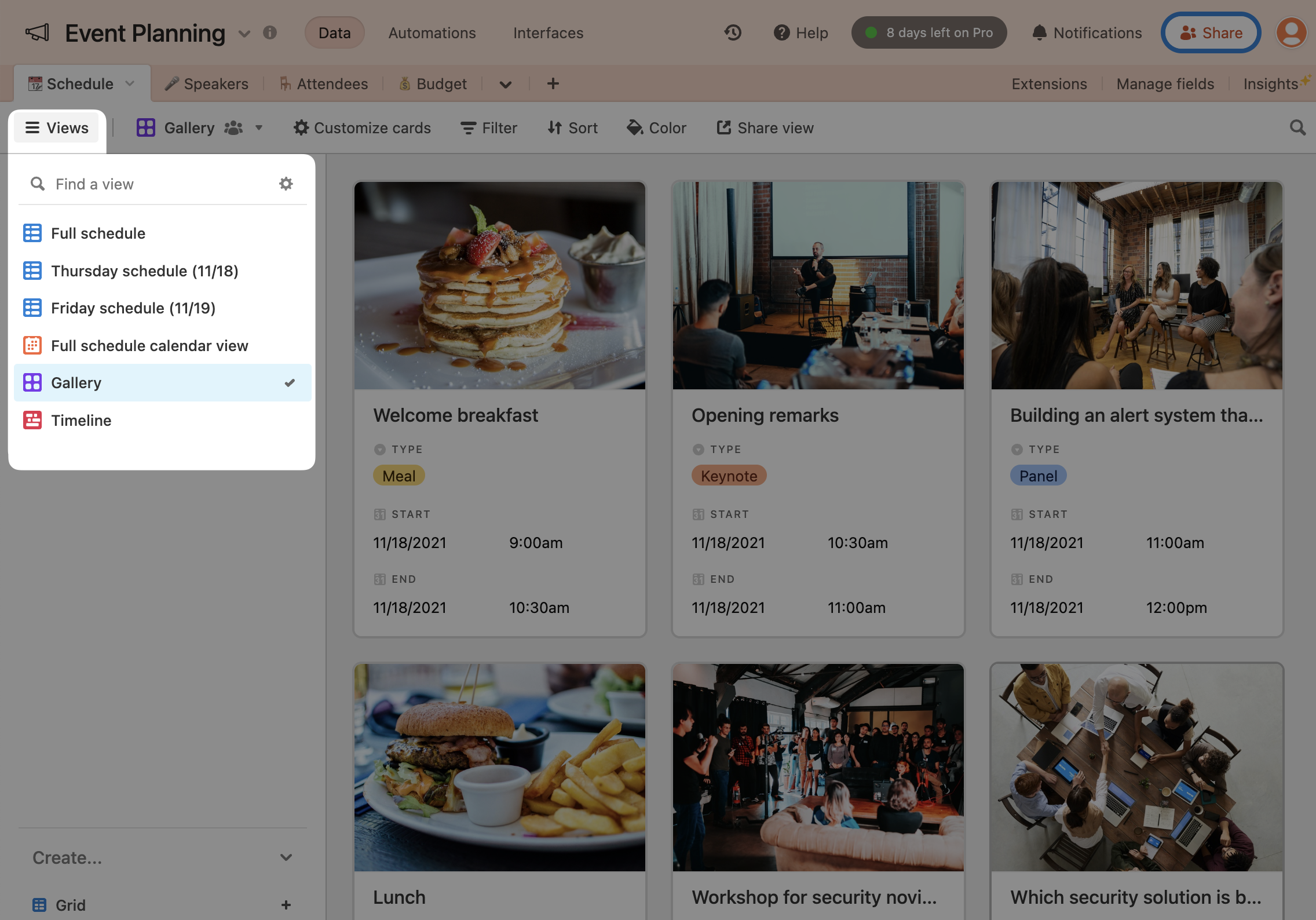Viewport: 1316px width, 920px height.
Task: Click 8 days left on Pro
Action: (929, 32)
